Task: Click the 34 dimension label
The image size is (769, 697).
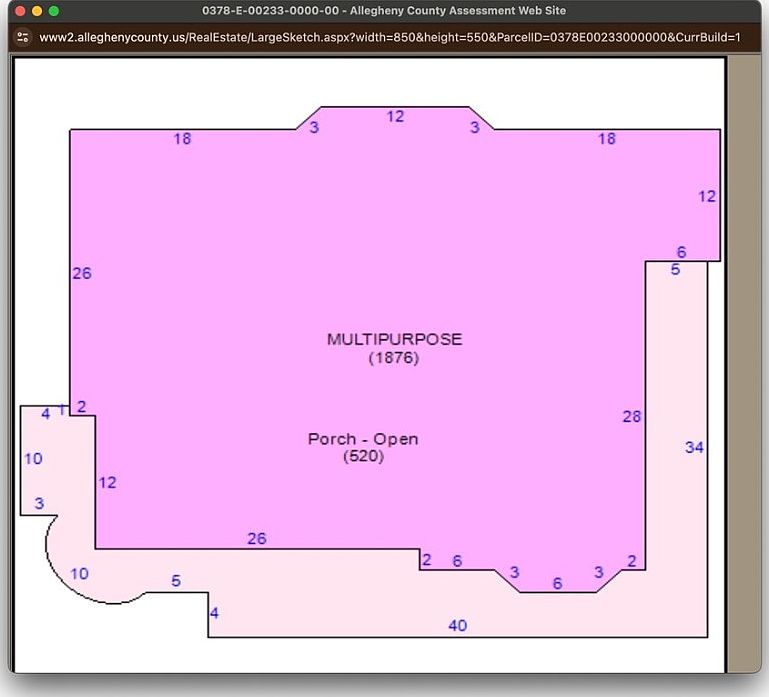Action: click(x=694, y=447)
